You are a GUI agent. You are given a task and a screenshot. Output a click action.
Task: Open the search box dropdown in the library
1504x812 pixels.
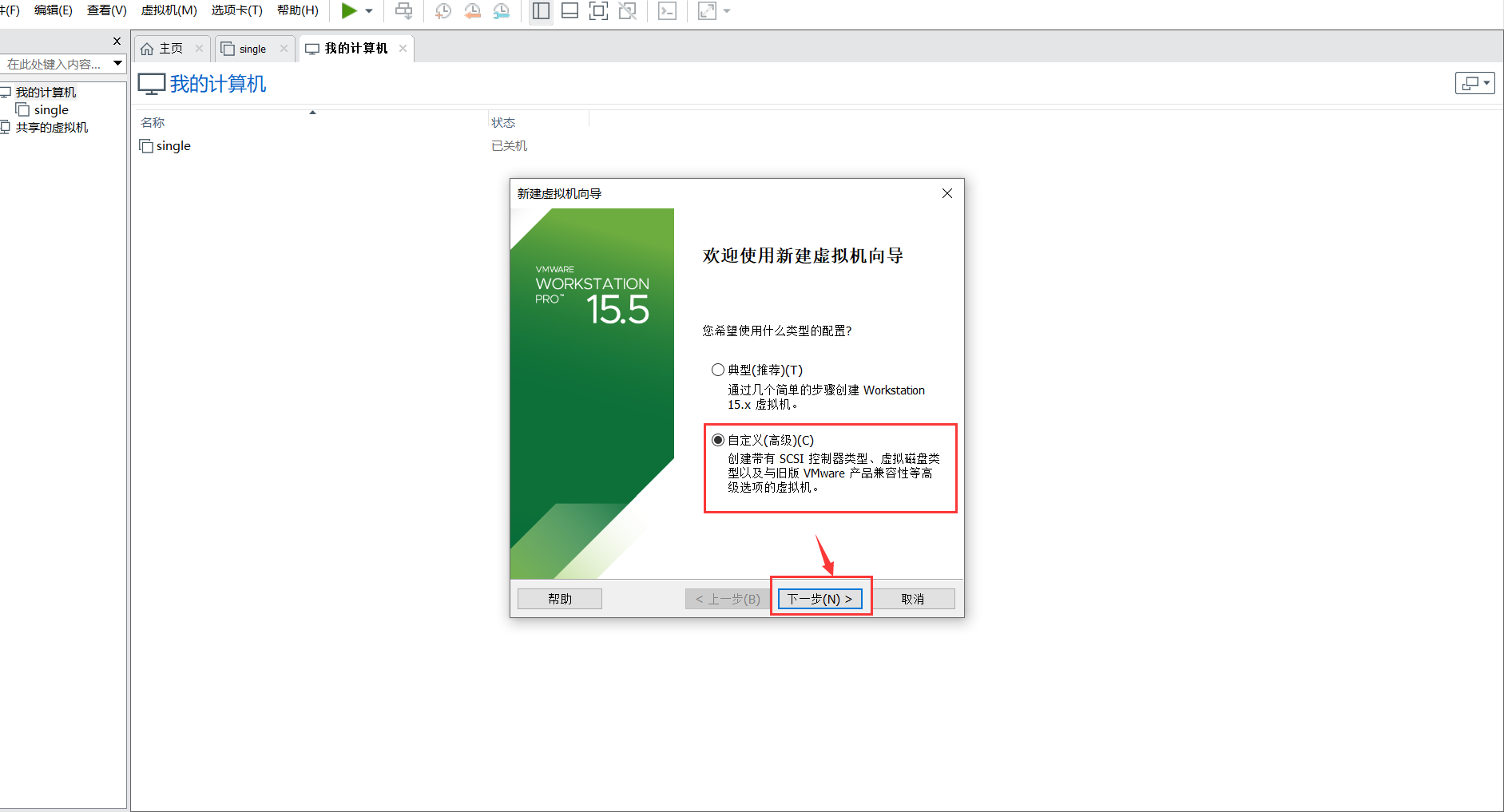117,63
